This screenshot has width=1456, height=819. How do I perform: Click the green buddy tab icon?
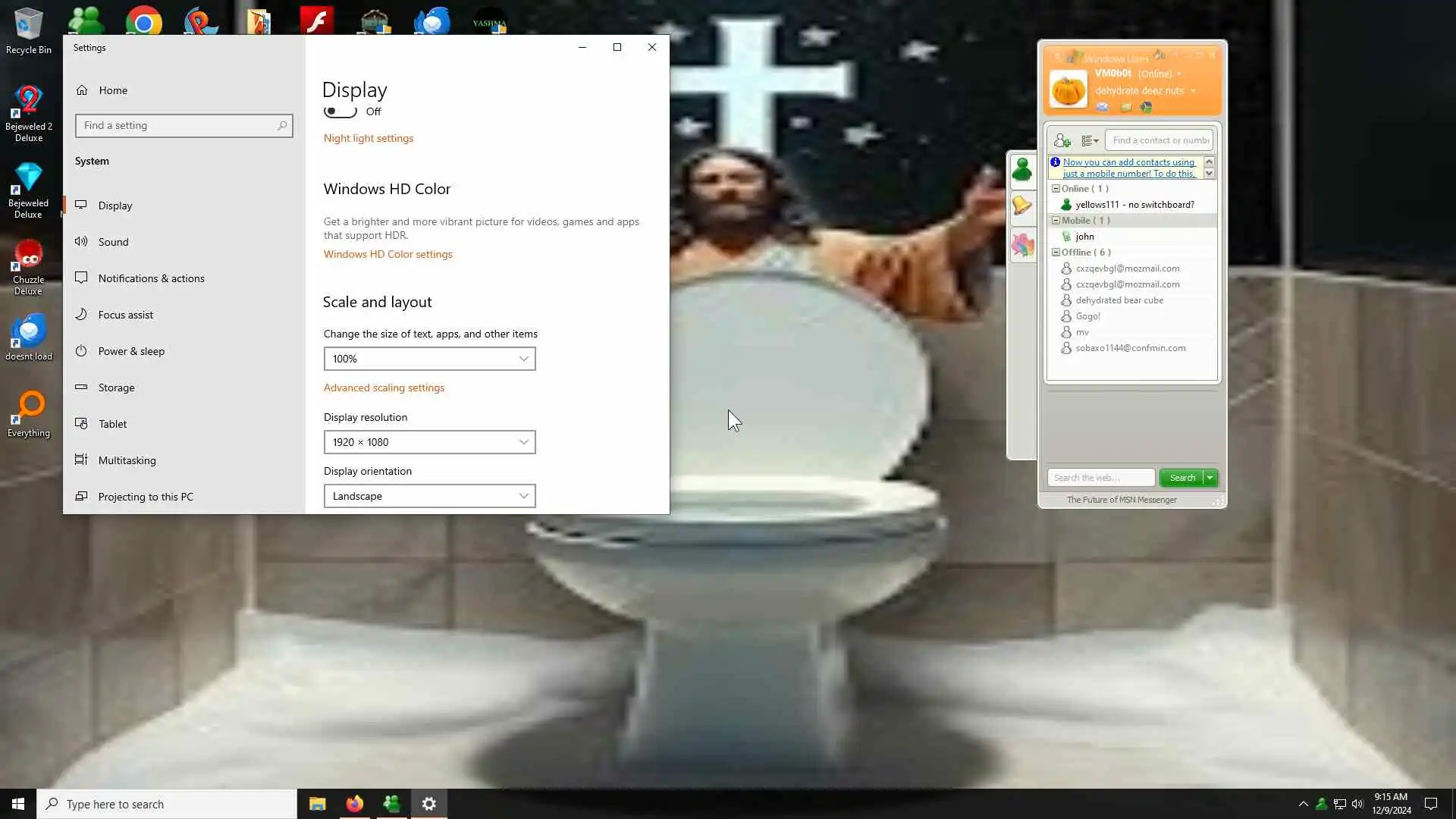pyautogui.click(x=1021, y=170)
